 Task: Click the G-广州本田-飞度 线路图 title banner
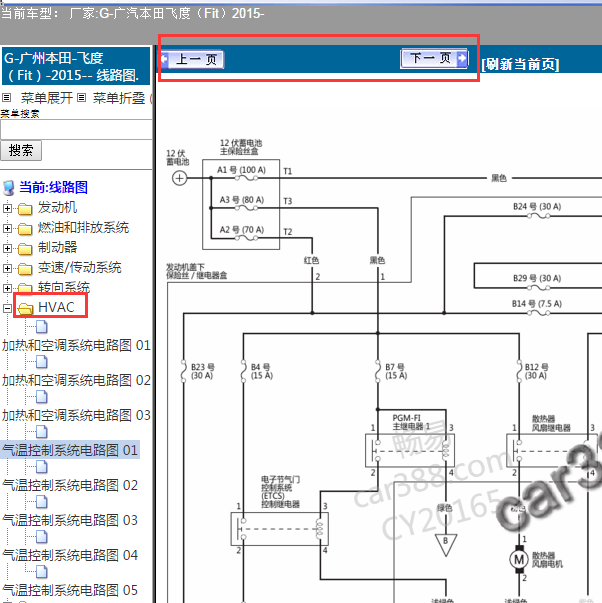coord(76,66)
